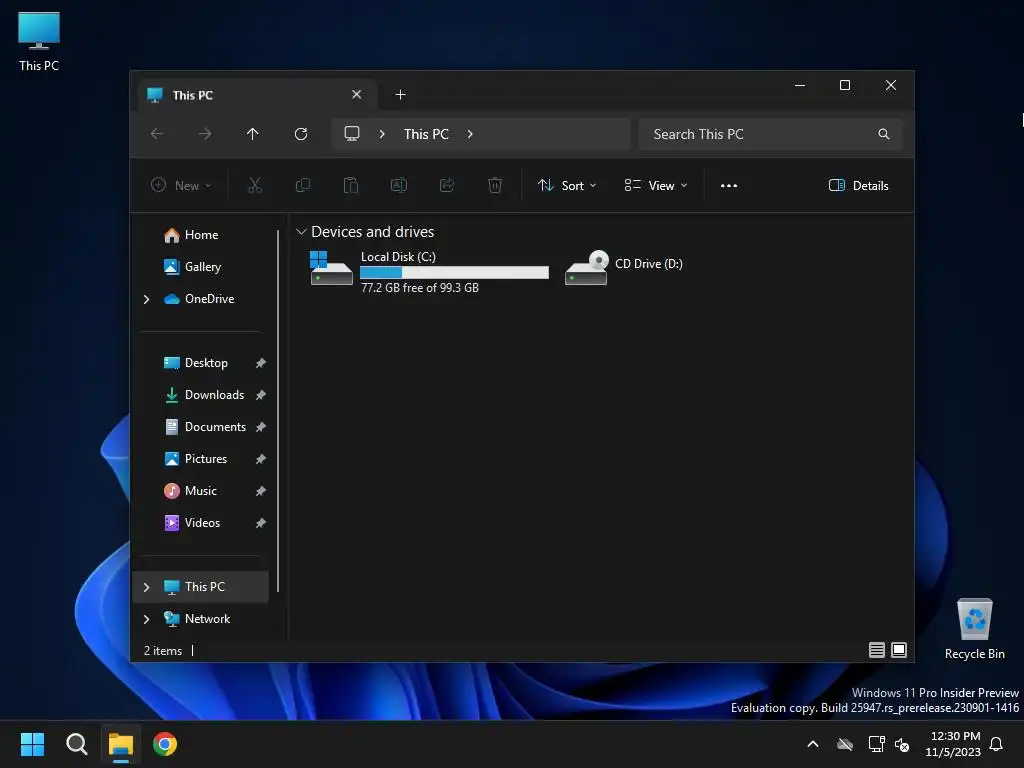Unpin Desktop using its pin icon

(261, 363)
